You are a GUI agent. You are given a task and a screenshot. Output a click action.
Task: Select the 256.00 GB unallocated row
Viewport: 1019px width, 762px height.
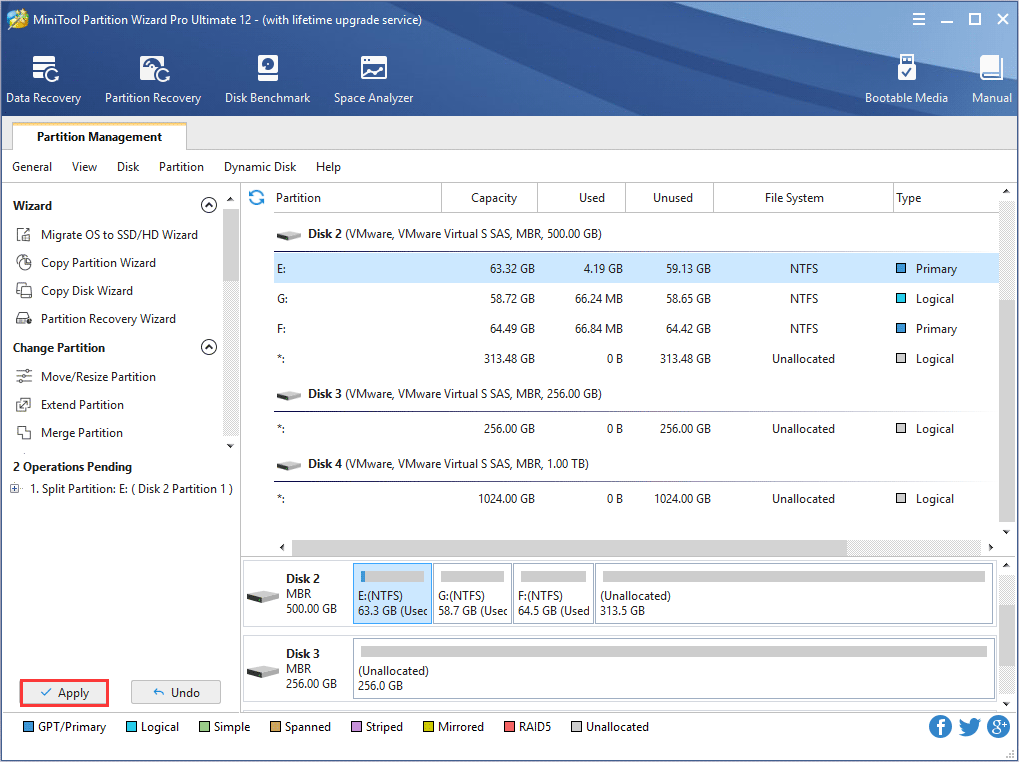[636, 429]
